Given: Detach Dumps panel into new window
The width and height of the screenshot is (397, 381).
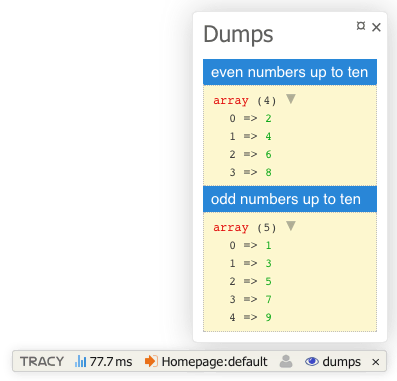Looking at the screenshot, I should [361, 26].
